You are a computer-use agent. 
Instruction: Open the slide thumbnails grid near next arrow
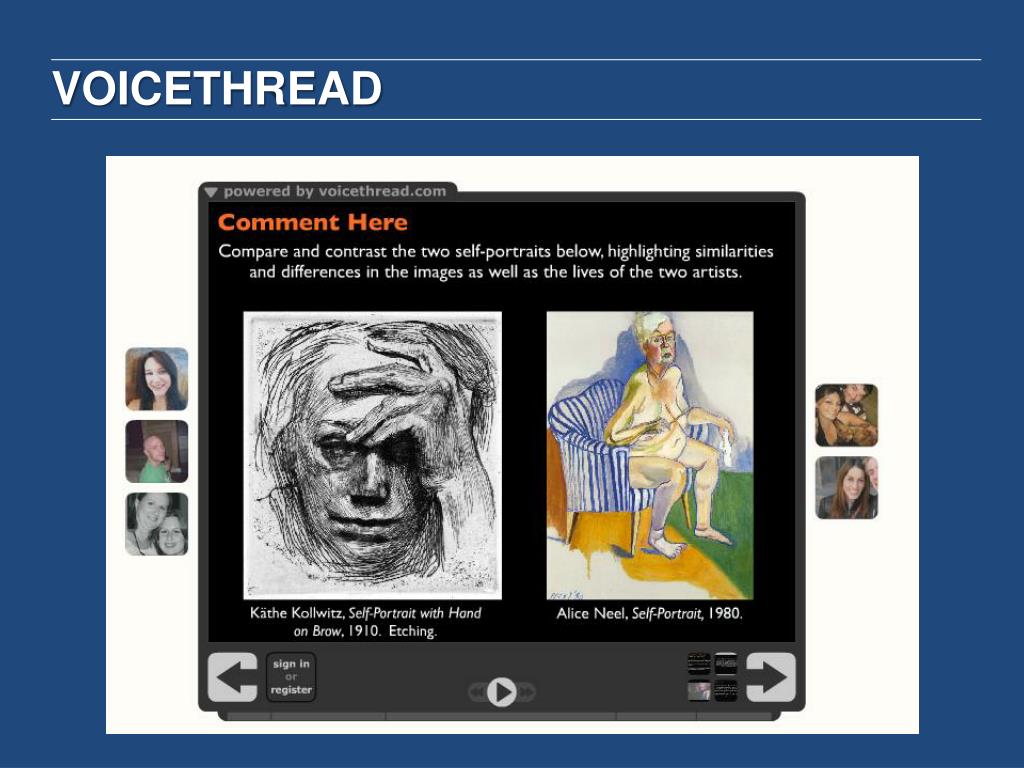[x=712, y=677]
